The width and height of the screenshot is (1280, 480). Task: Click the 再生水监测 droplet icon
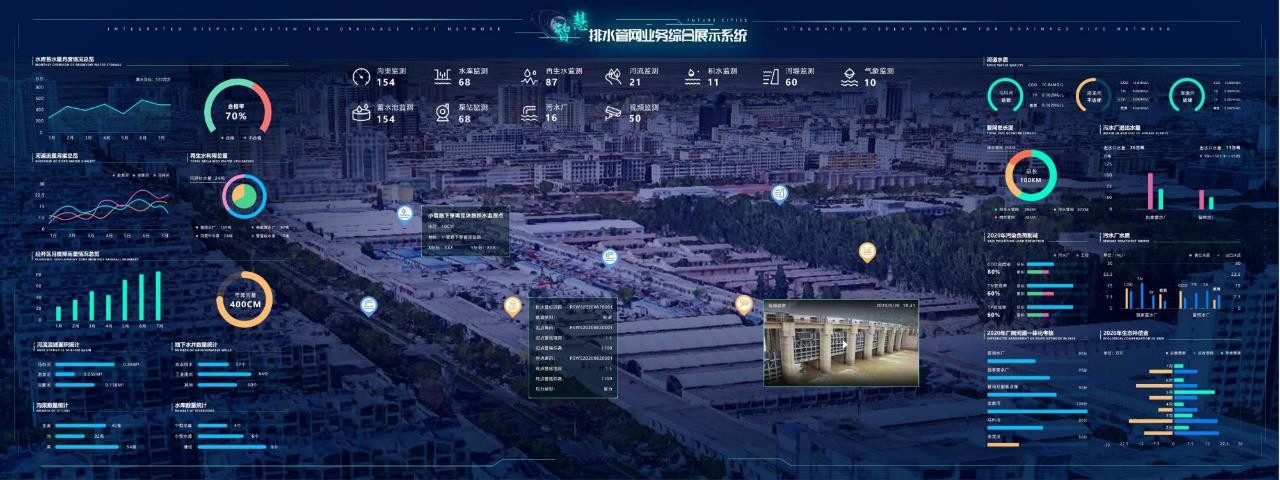point(529,77)
